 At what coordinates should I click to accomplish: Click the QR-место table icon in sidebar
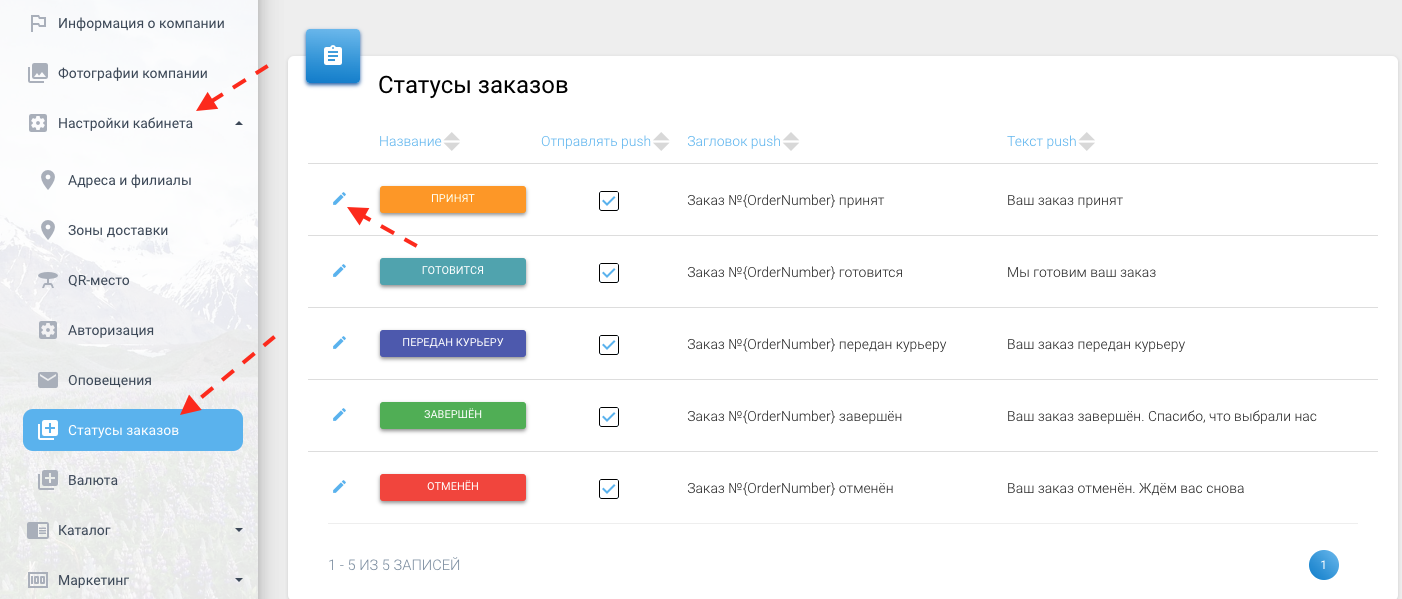click(x=47, y=280)
